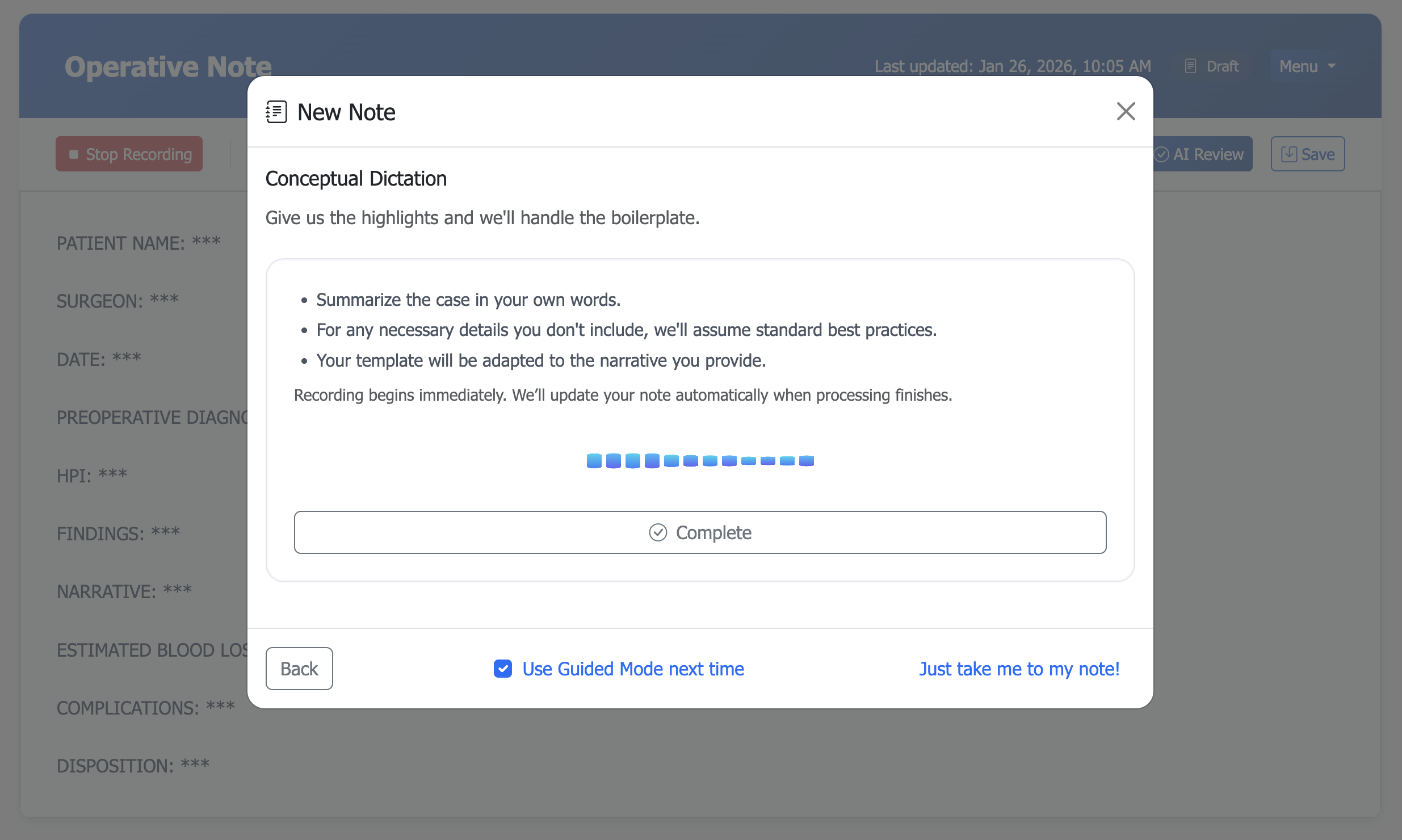Image resolution: width=1402 pixels, height=840 pixels.
Task: Close the New Note dialog
Action: (1126, 111)
